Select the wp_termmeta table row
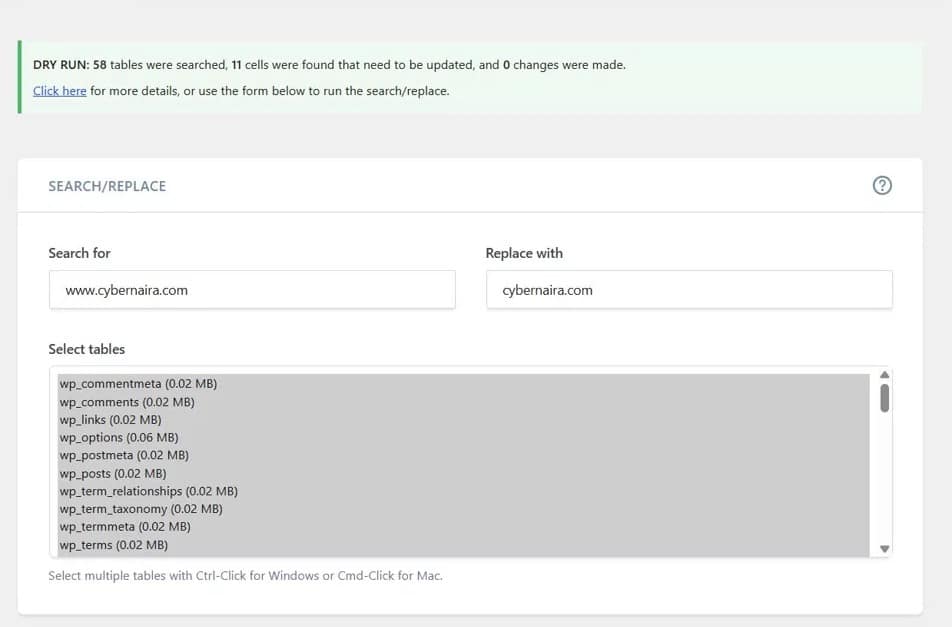Screen dimensions: 952x627 [x=463, y=527]
